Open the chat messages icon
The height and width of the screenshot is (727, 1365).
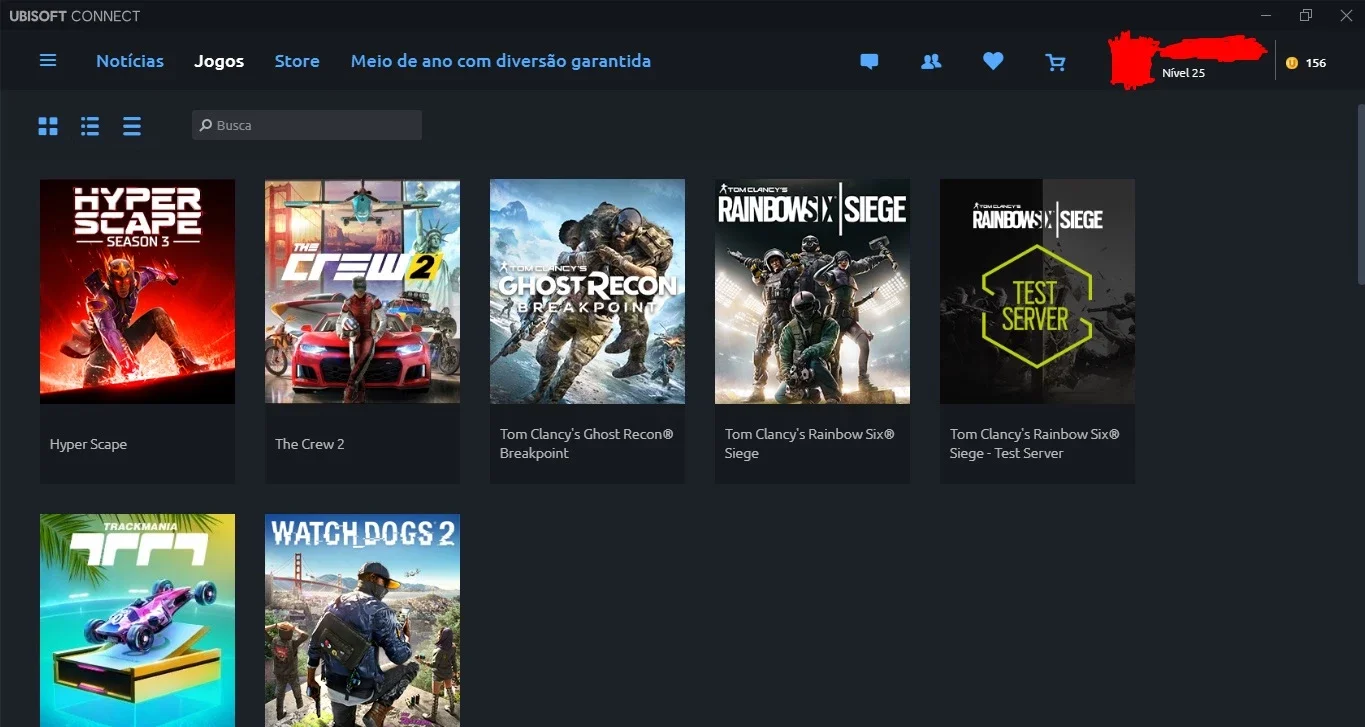(869, 62)
